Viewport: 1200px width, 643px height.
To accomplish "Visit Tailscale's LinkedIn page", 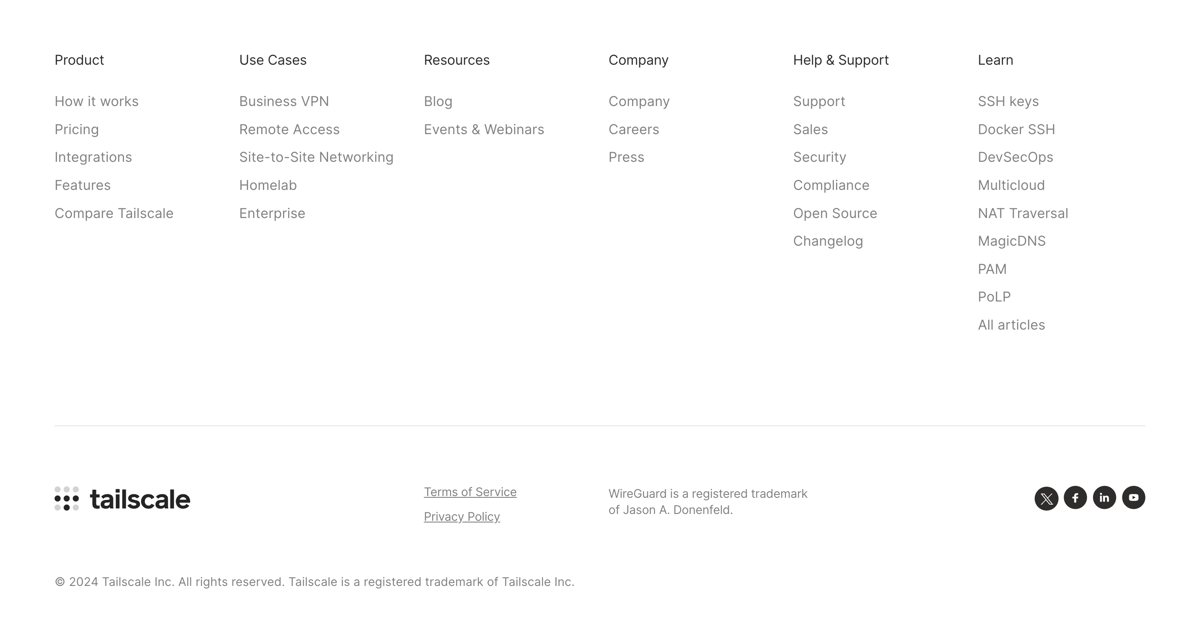I will [1104, 497].
